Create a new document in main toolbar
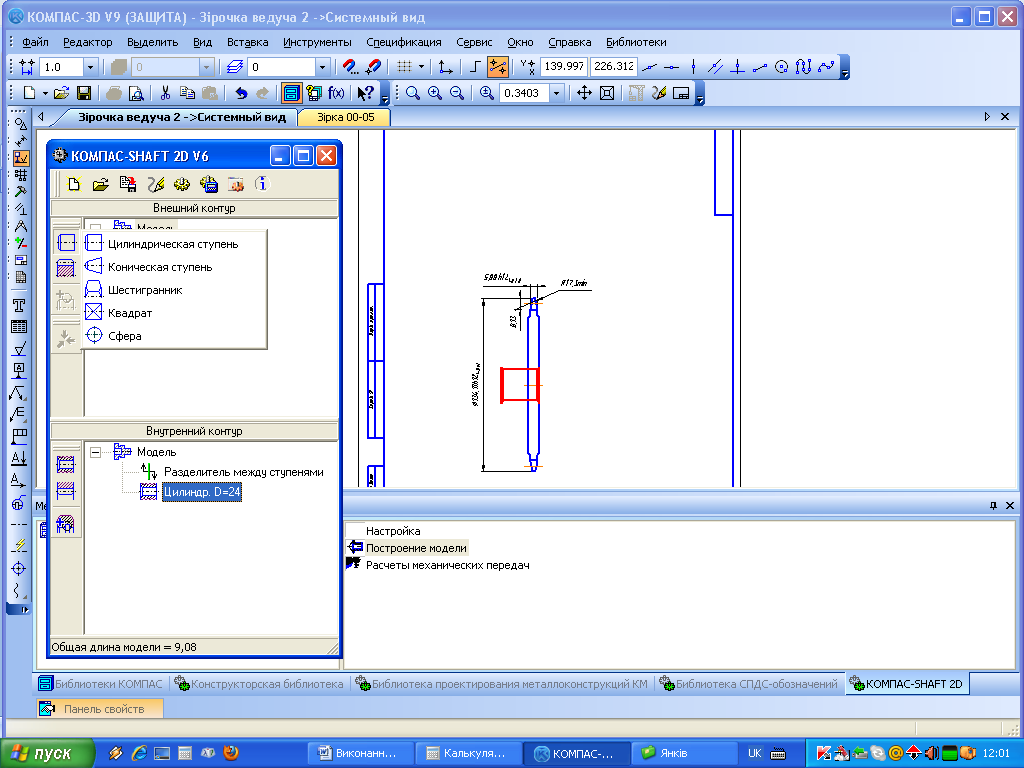The height and width of the screenshot is (768, 1024). pos(29,93)
